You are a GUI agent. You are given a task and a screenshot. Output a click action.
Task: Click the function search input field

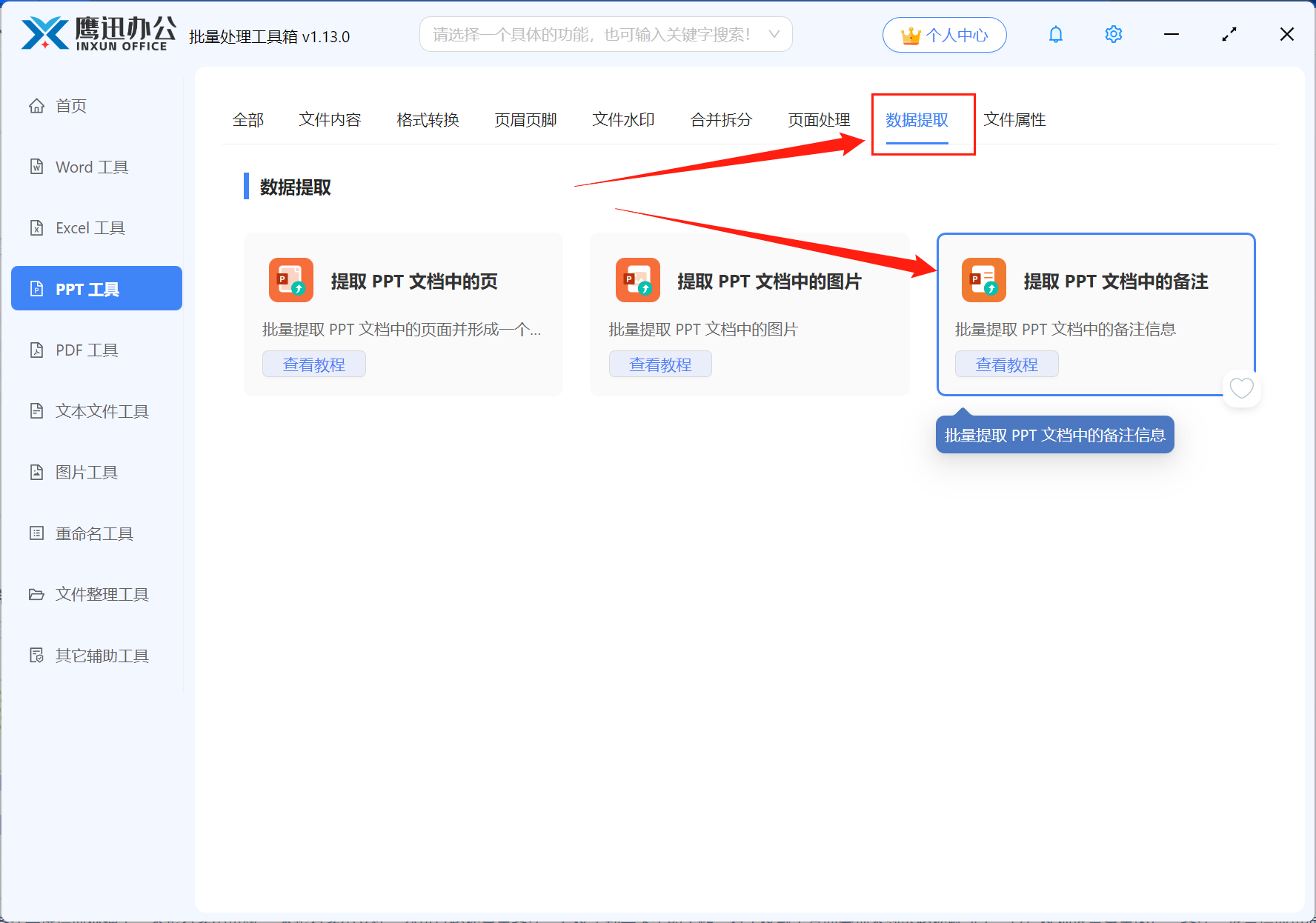pyautogui.click(x=591, y=35)
